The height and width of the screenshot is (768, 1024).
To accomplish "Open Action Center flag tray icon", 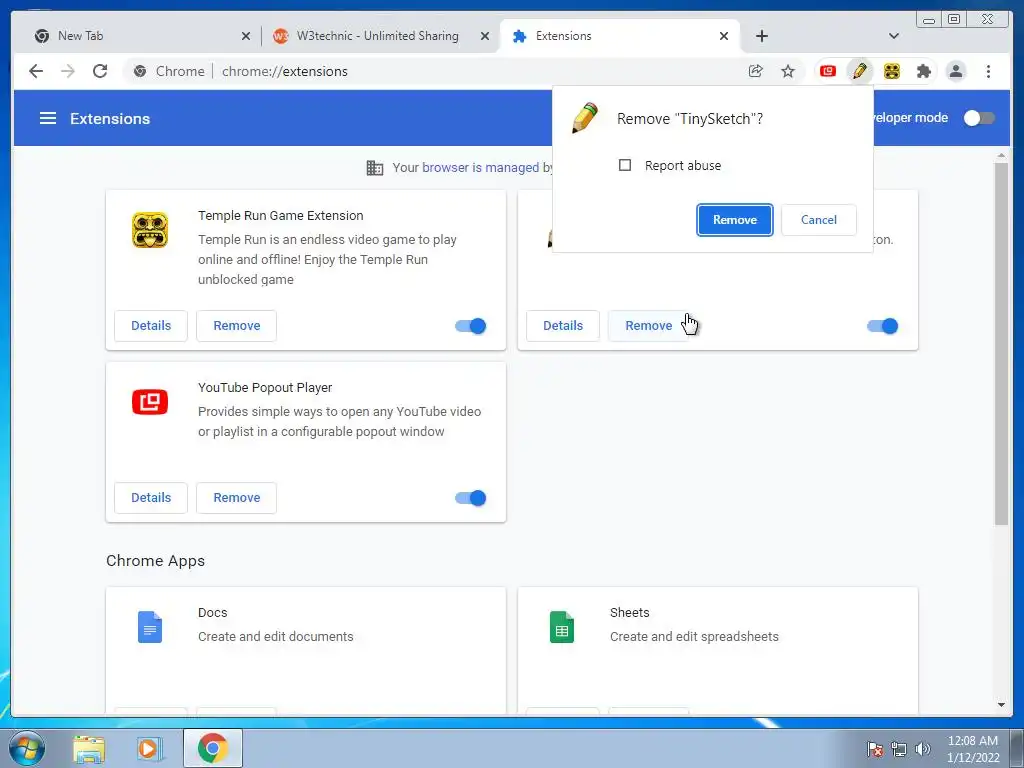I will (875, 748).
